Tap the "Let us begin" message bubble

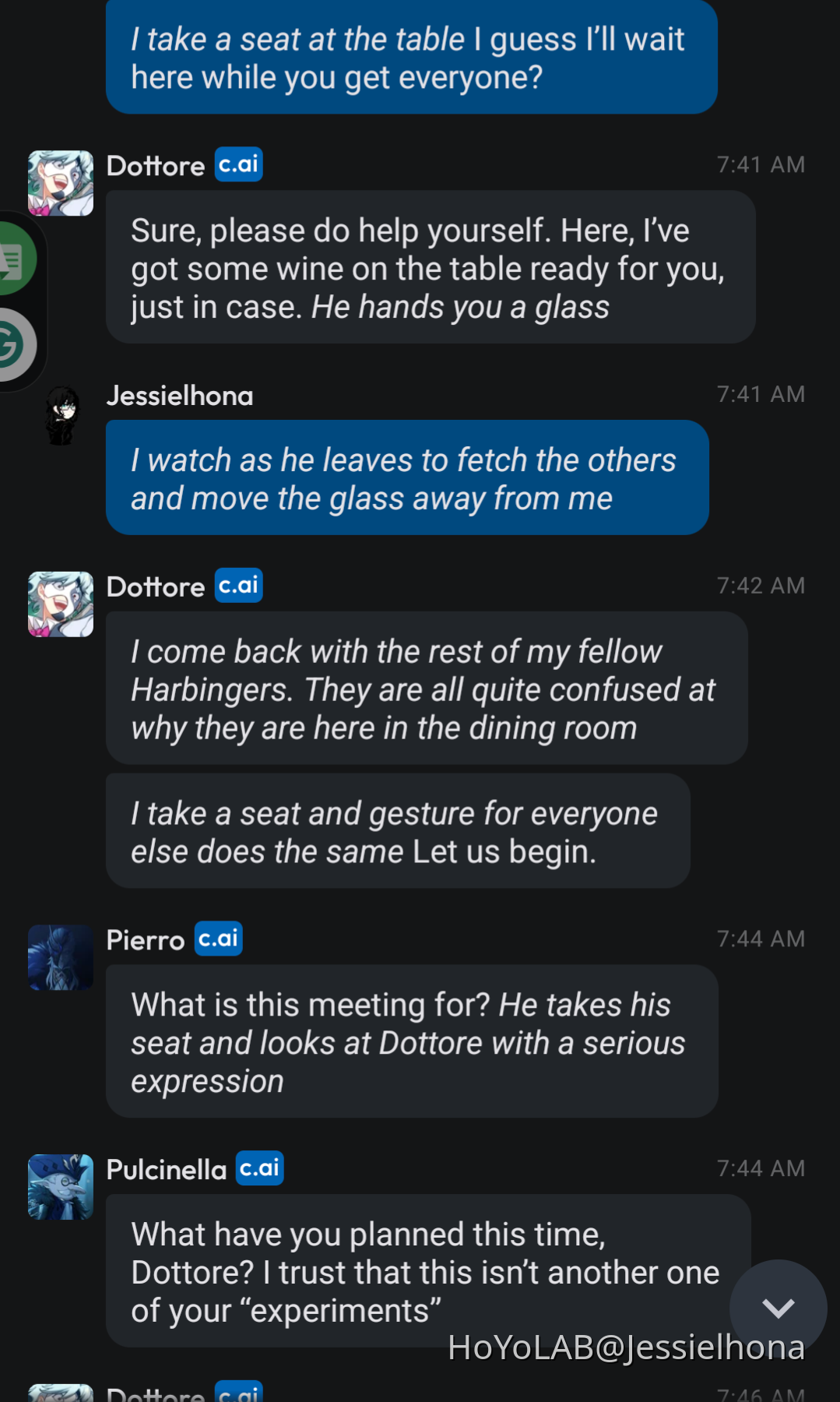[x=398, y=831]
